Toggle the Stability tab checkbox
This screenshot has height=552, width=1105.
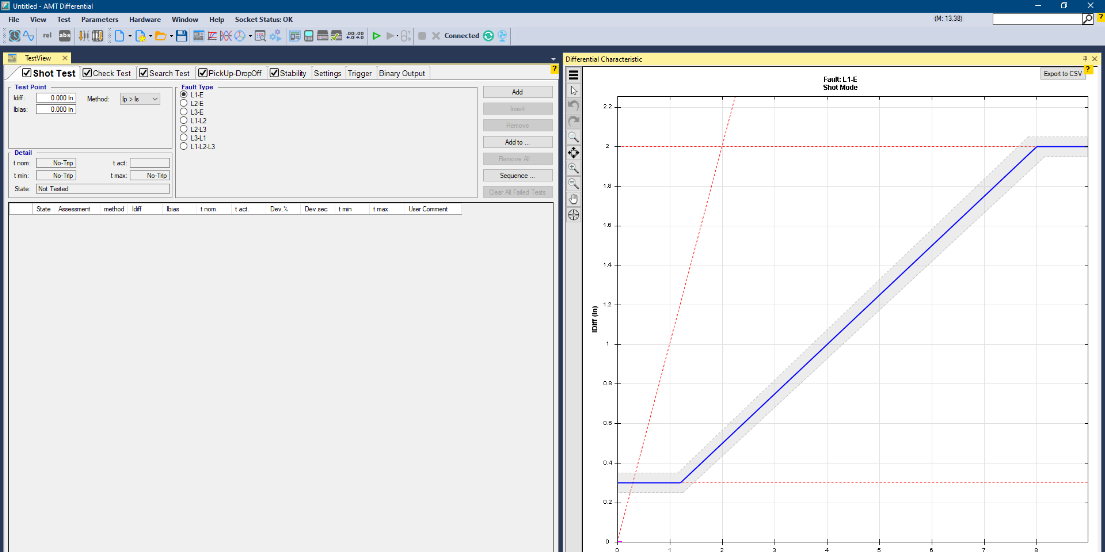pos(274,73)
